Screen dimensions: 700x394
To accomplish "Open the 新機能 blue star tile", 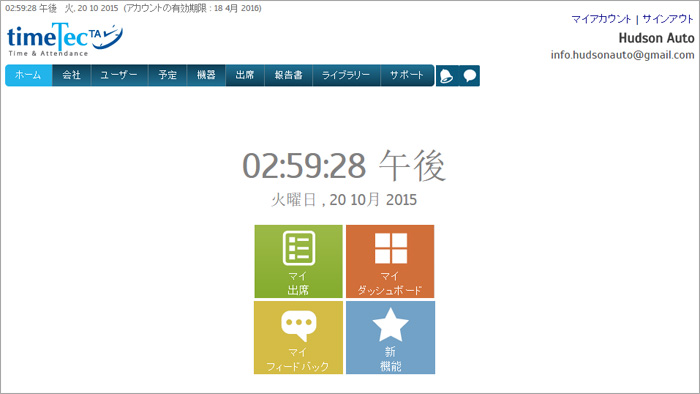I will click(390, 337).
